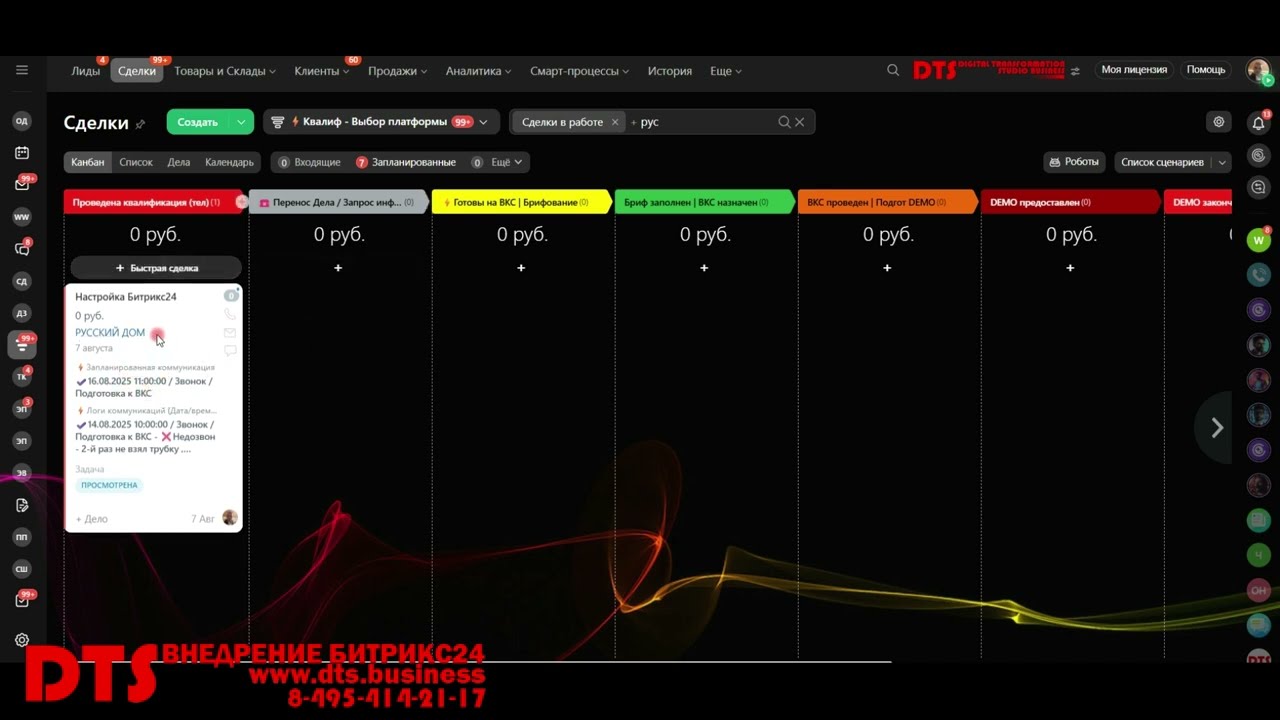Click the Помощь button
This screenshot has width=1280, height=720.
point(1206,70)
